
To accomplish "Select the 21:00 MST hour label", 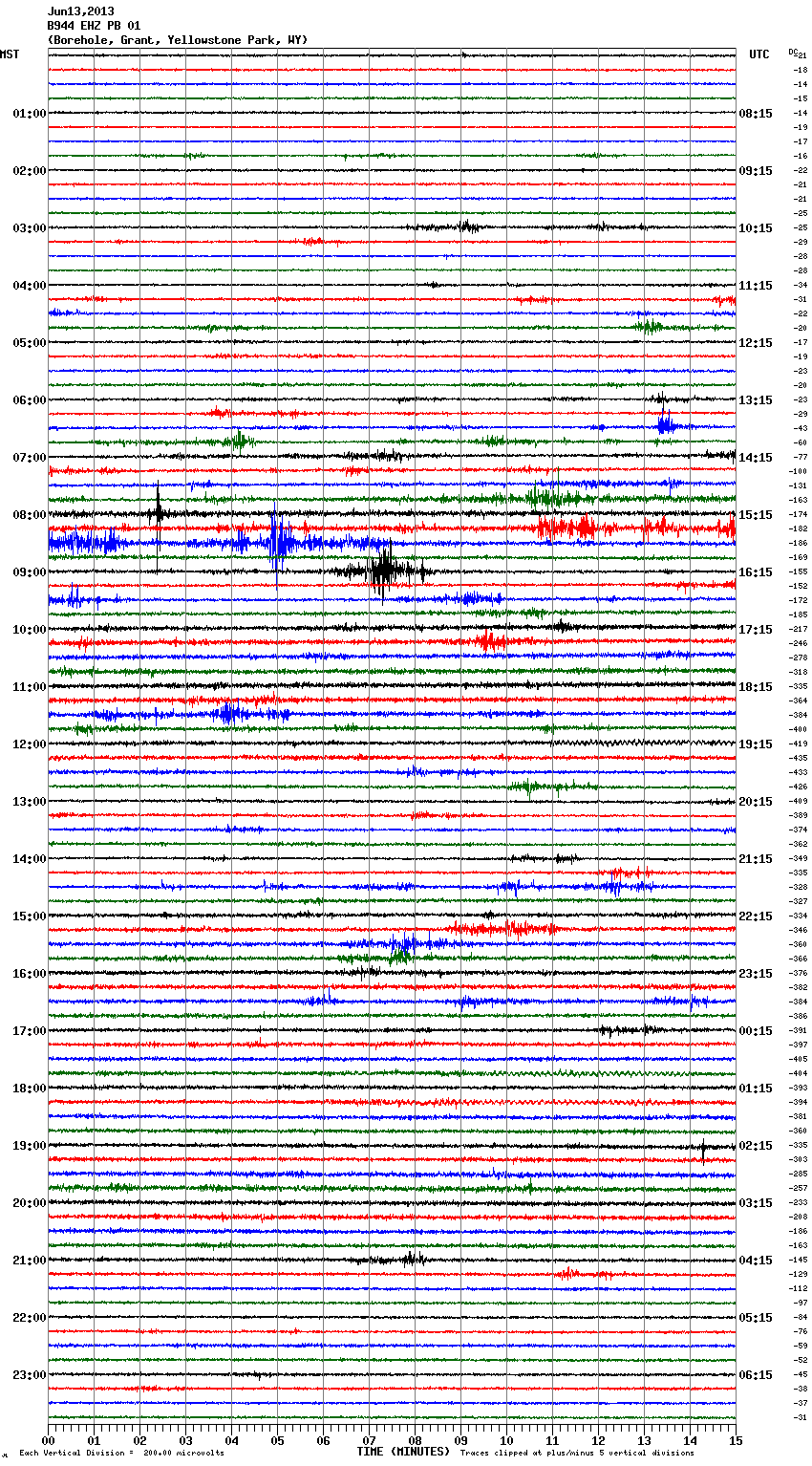I will coord(29,1261).
